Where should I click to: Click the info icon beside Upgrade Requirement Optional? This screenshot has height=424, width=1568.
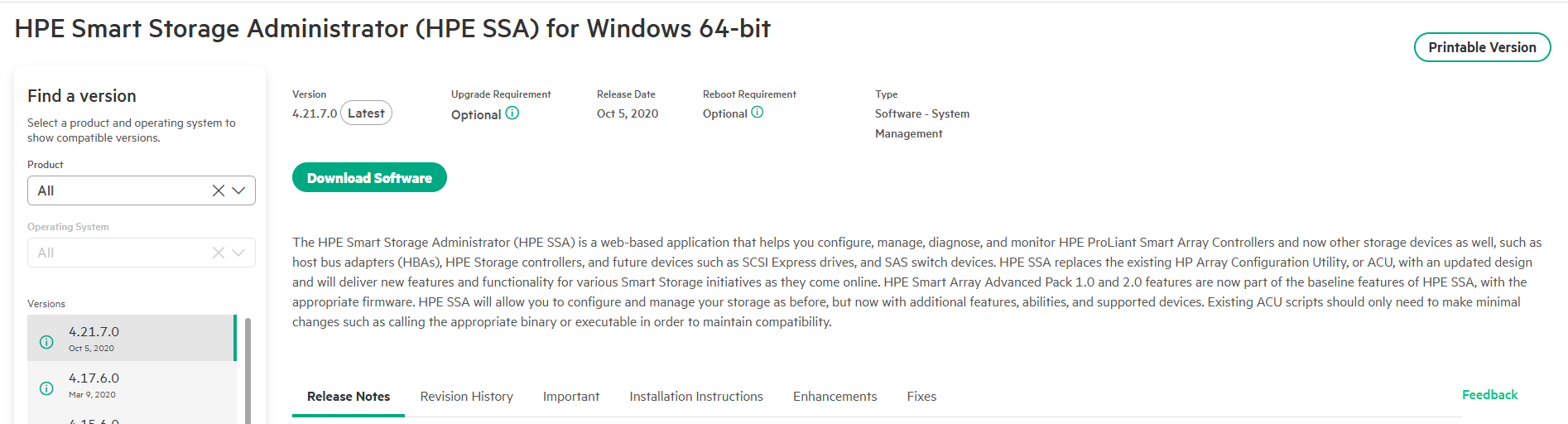[512, 113]
